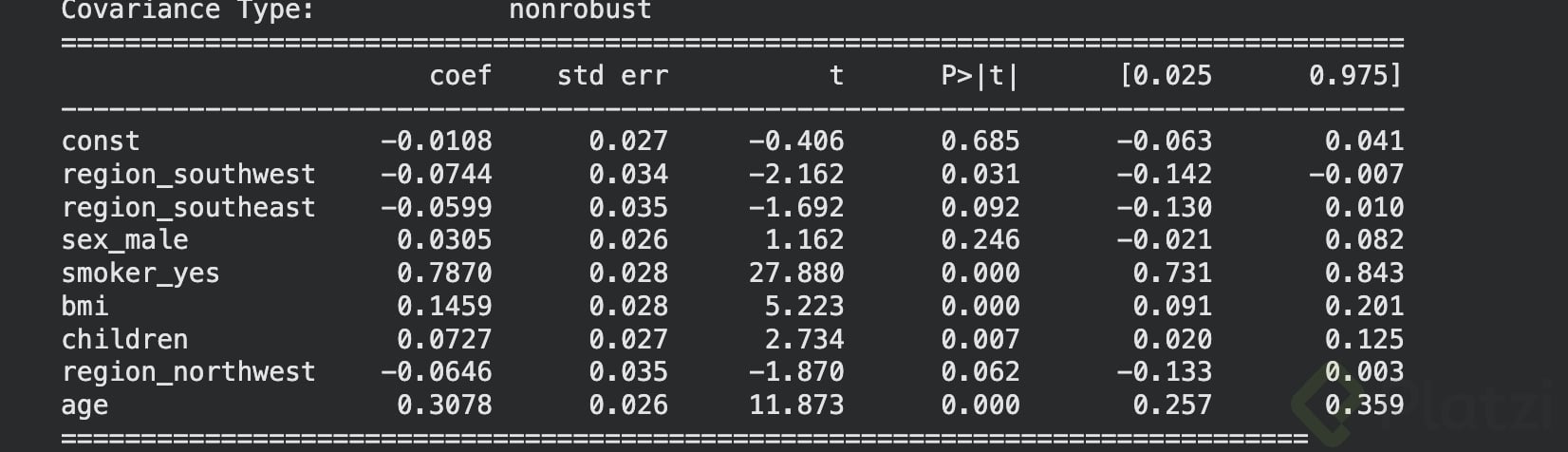Click the std err column header

coord(612,76)
